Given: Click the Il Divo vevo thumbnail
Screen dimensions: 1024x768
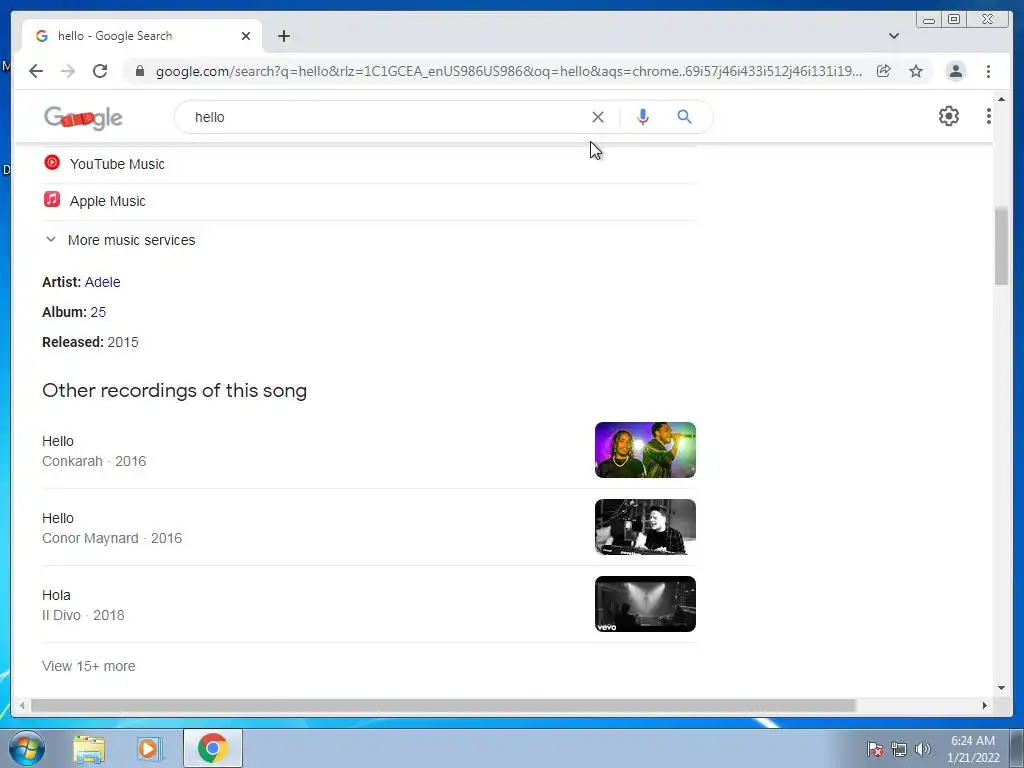Looking at the screenshot, I should [645, 604].
